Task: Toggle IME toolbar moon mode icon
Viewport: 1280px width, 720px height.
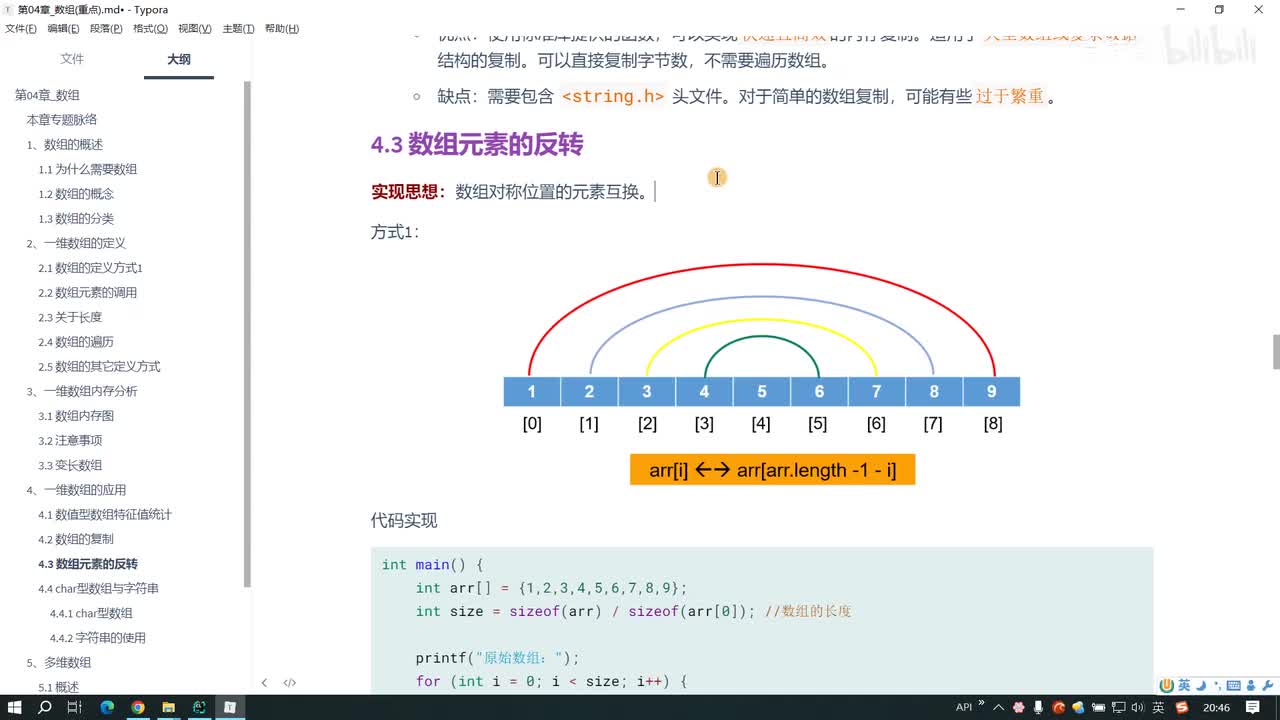Action: point(1201,685)
